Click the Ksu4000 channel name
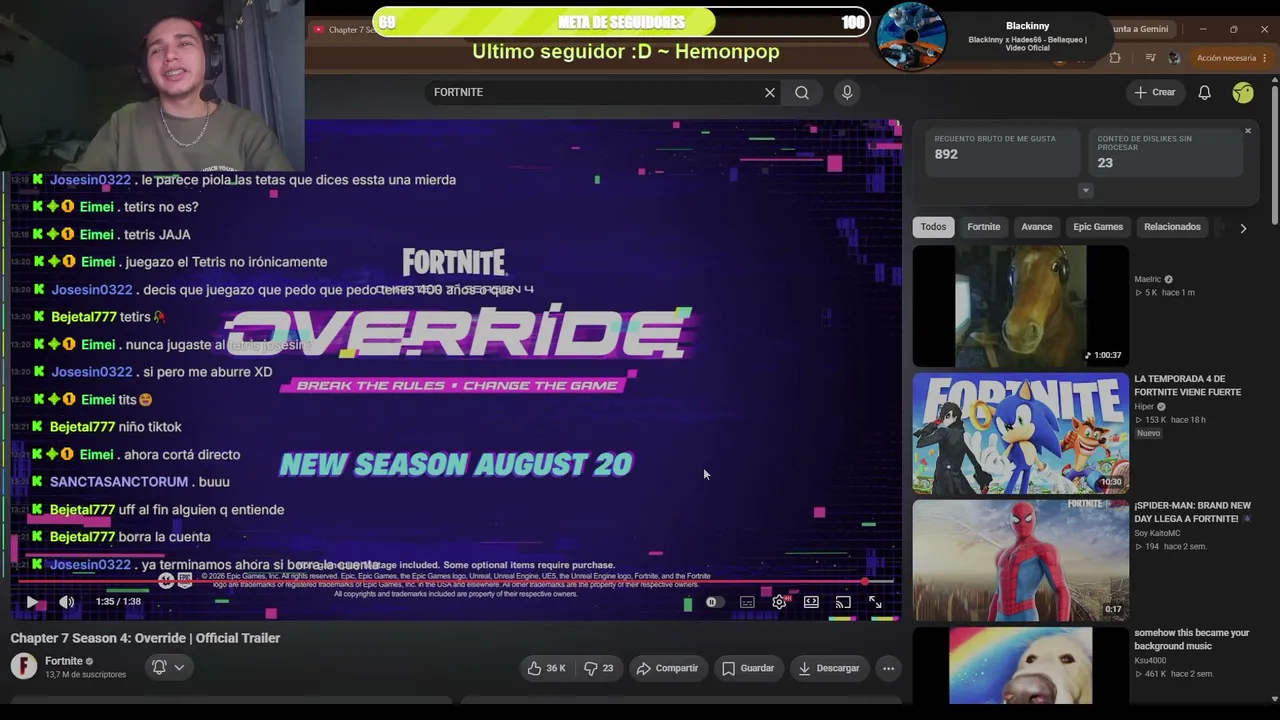This screenshot has width=1280, height=720. 1150,660
